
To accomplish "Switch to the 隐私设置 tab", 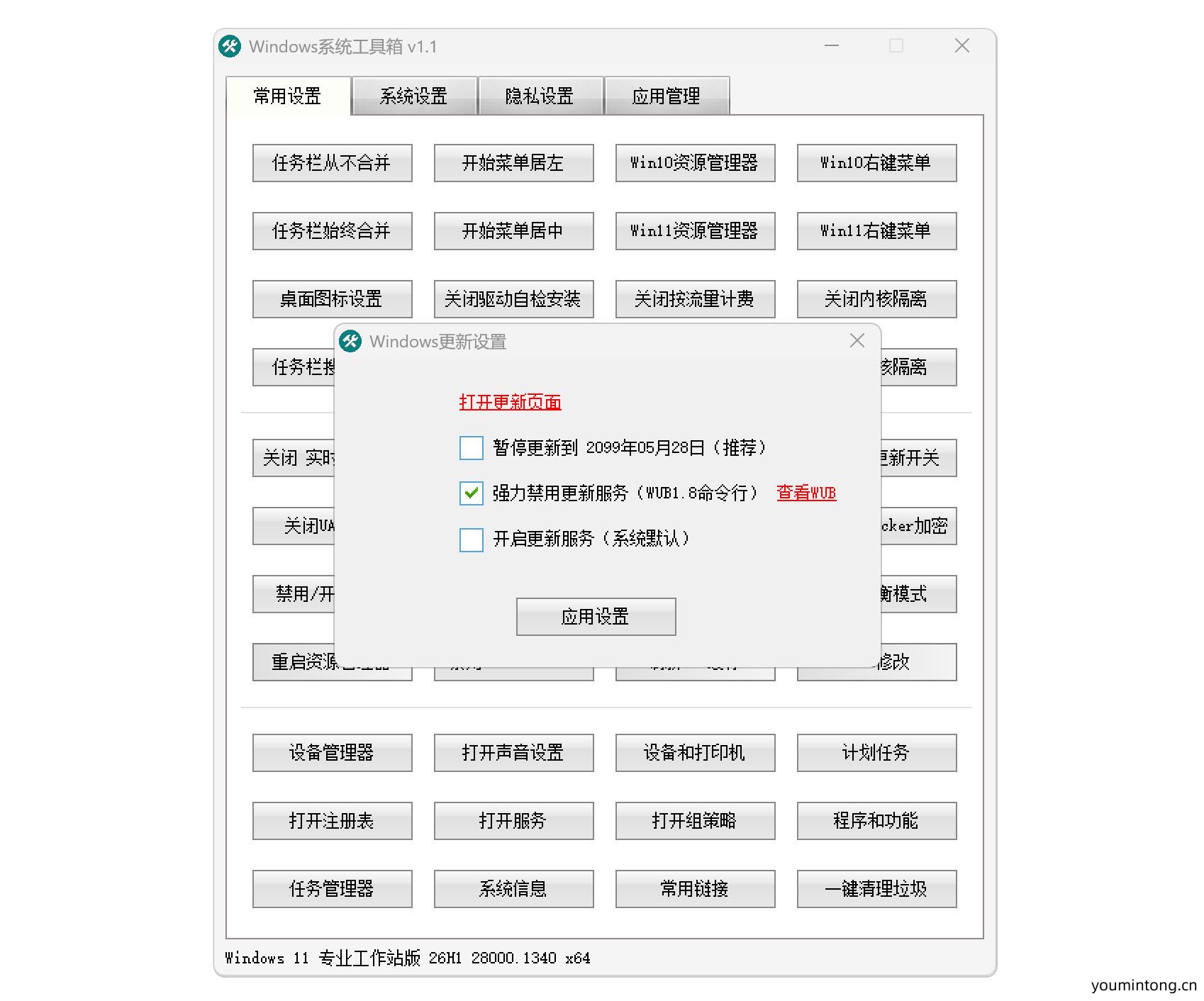I will (540, 96).
